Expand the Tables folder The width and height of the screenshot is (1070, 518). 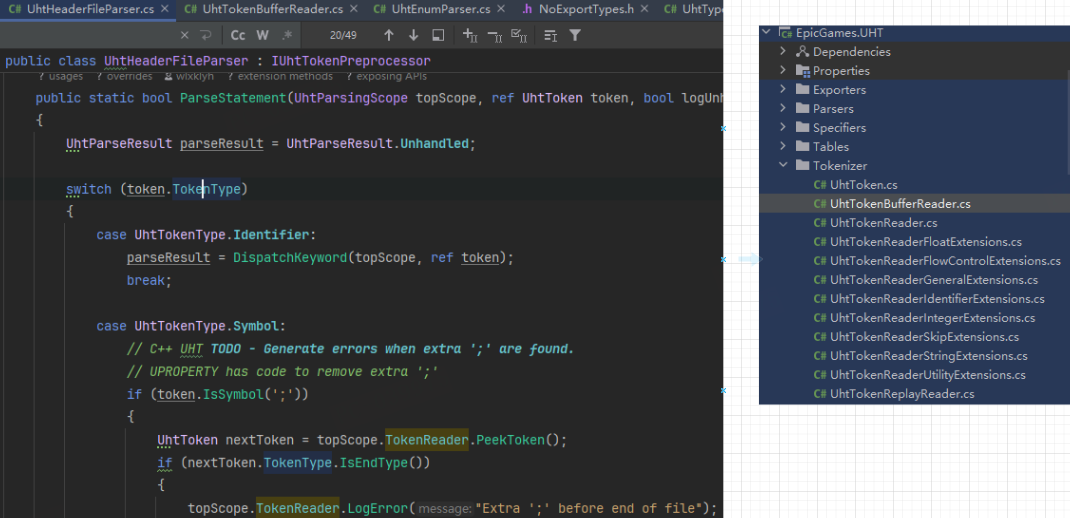(x=783, y=147)
